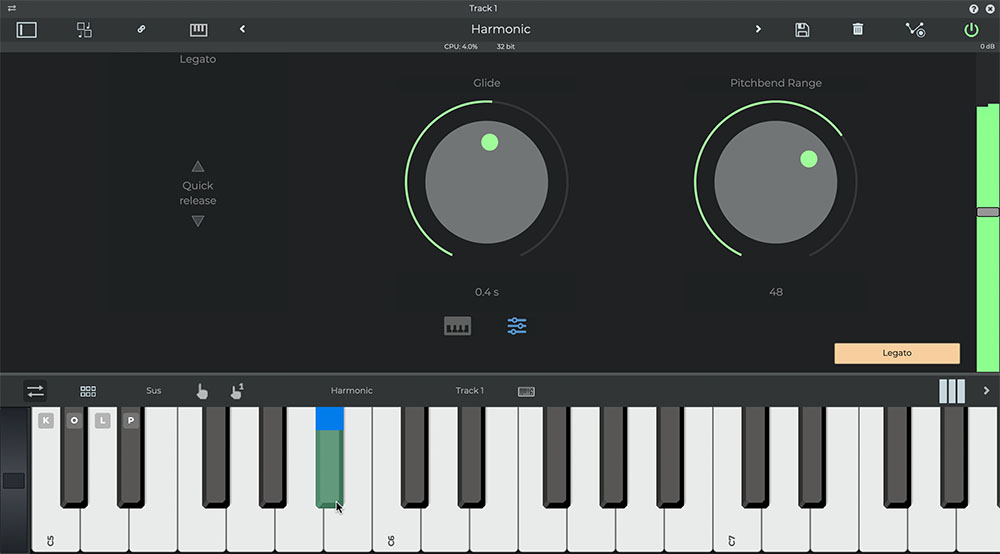This screenshot has width=1000, height=554.
Task: Click the Track 1 label in keyboard bar
Action: pyautogui.click(x=469, y=391)
